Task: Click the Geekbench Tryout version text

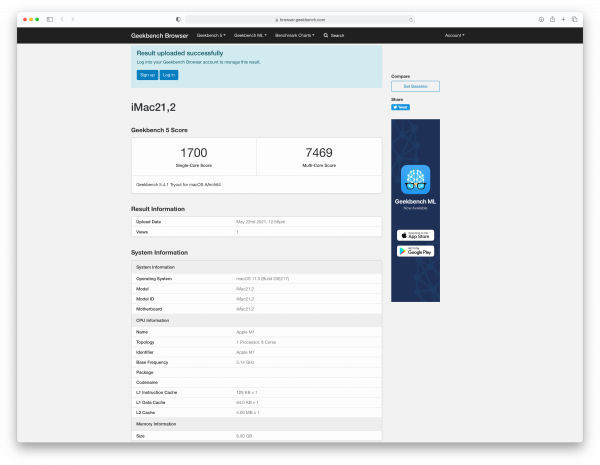Action: (x=179, y=184)
